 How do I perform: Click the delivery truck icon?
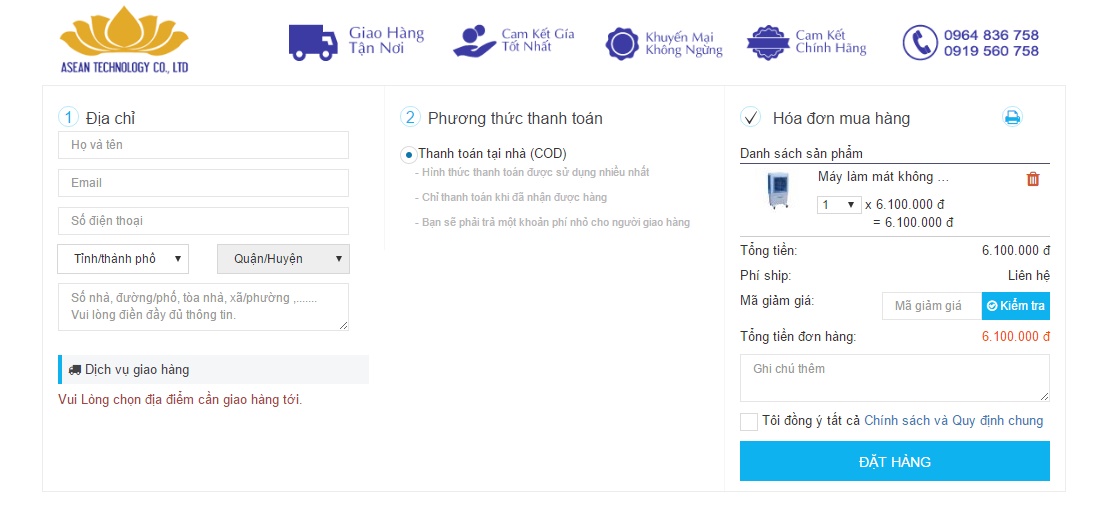pyautogui.click(x=313, y=41)
